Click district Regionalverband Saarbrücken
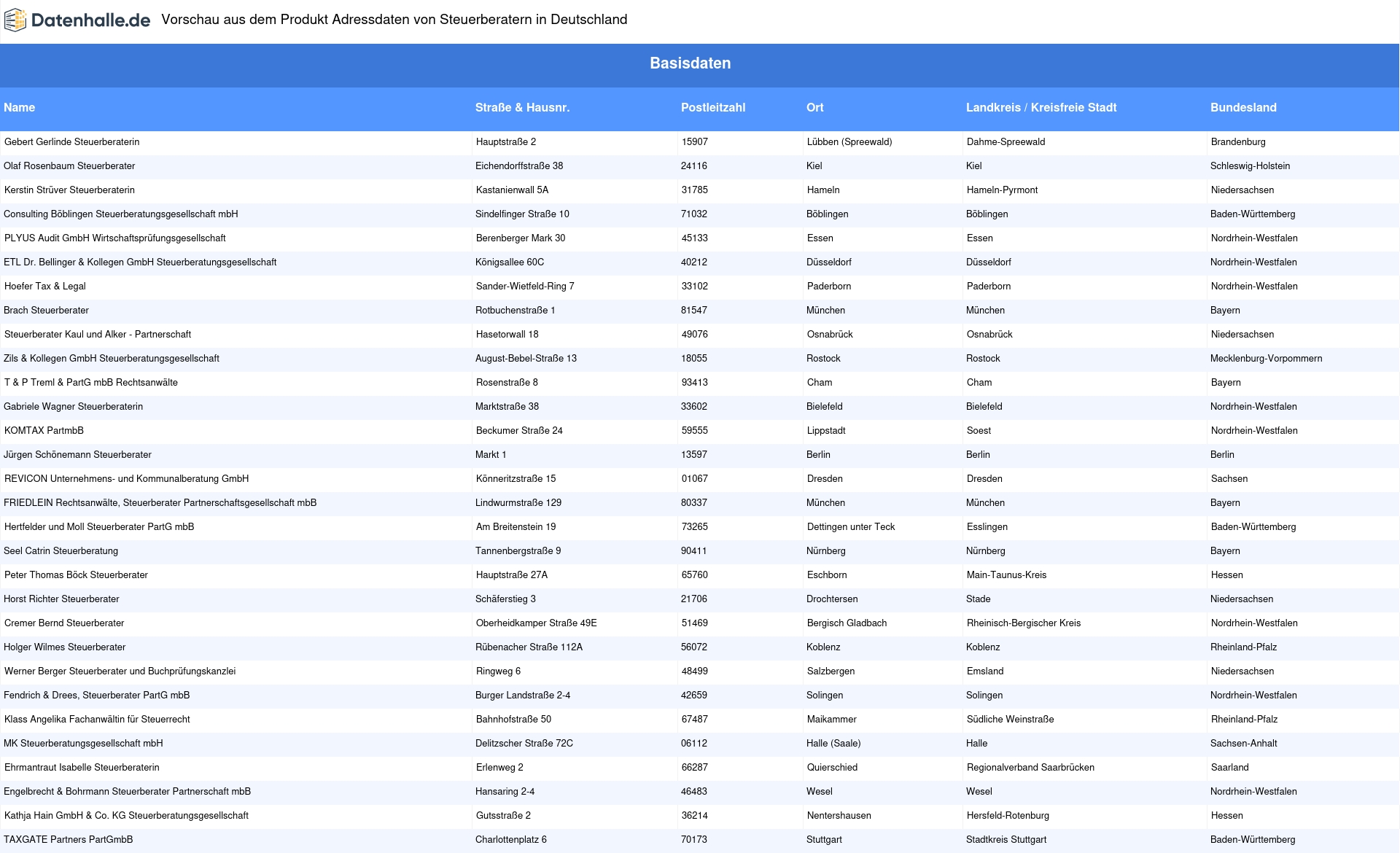 [x=1030, y=768]
